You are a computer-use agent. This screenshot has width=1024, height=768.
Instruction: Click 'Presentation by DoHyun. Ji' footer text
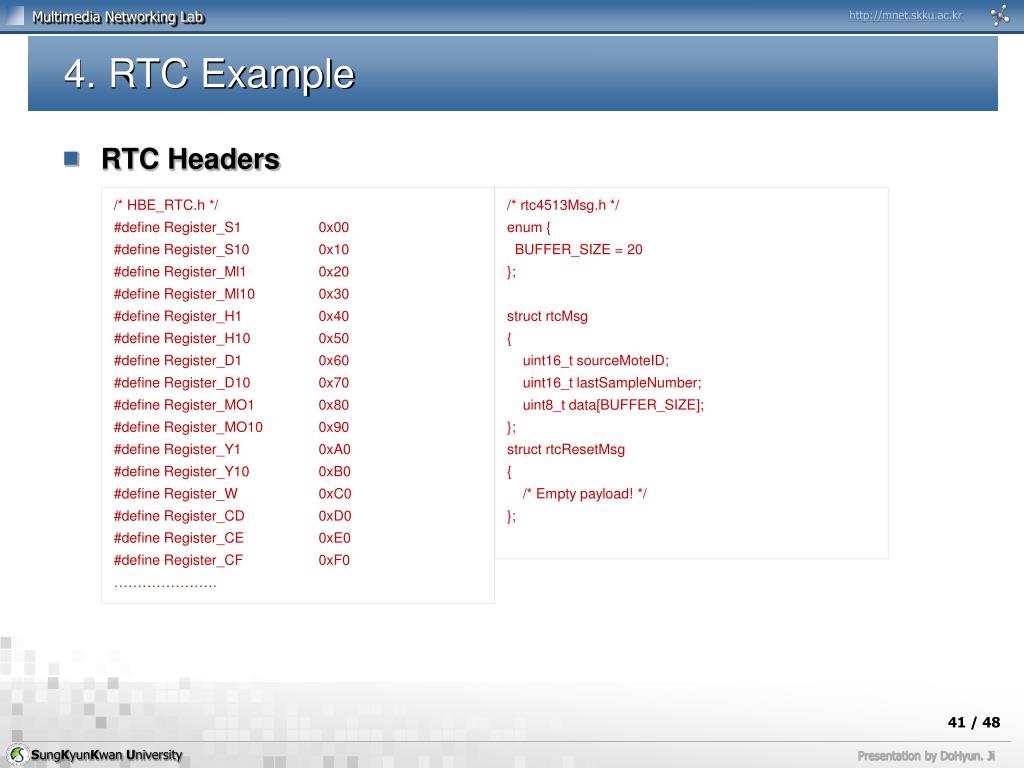926,756
